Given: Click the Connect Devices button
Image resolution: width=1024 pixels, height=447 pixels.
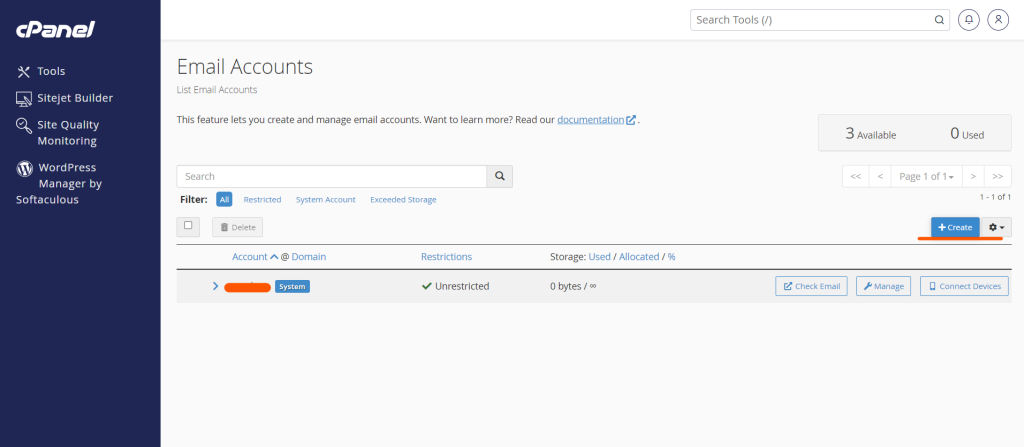Looking at the screenshot, I should [964, 286].
